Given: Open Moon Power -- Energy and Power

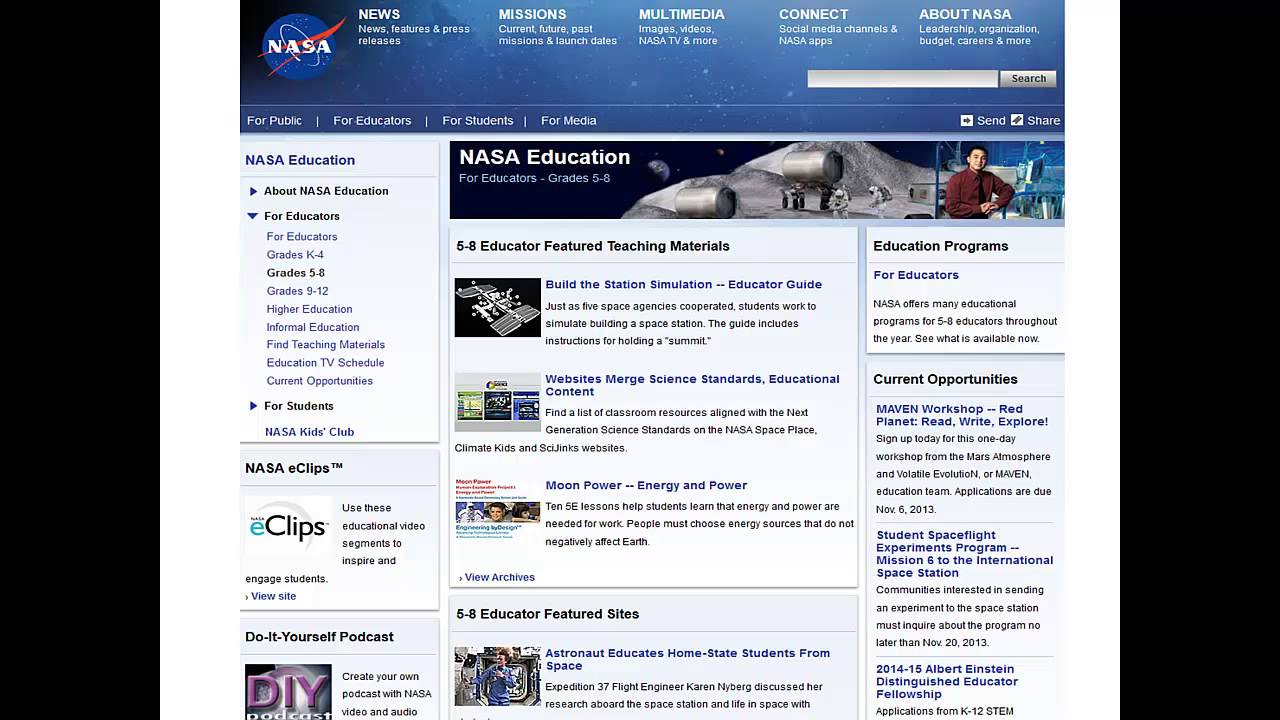Looking at the screenshot, I should tap(646, 486).
